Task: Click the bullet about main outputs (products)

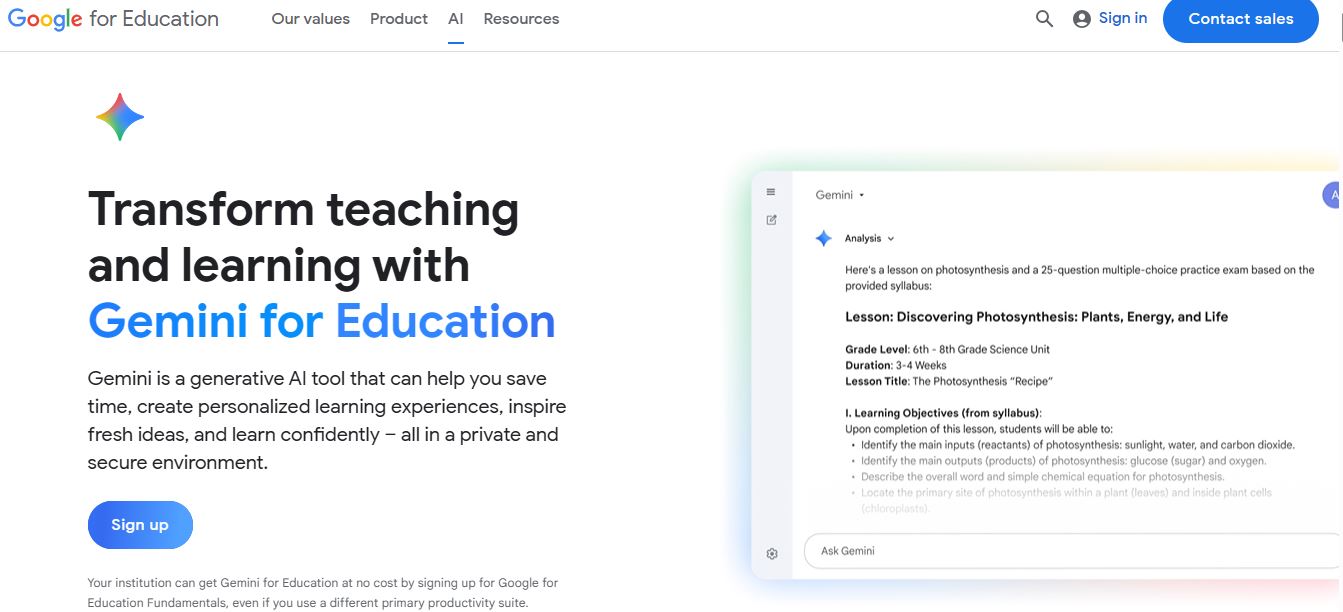Action: pyautogui.click(x=1058, y=461)
